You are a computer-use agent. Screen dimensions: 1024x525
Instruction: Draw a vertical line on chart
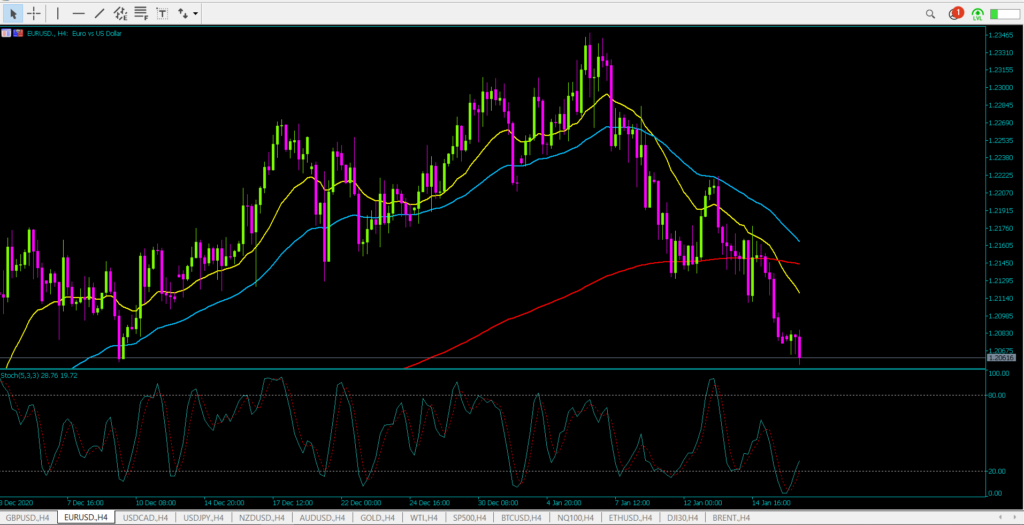pyautogui.click(x=57, y=13)
